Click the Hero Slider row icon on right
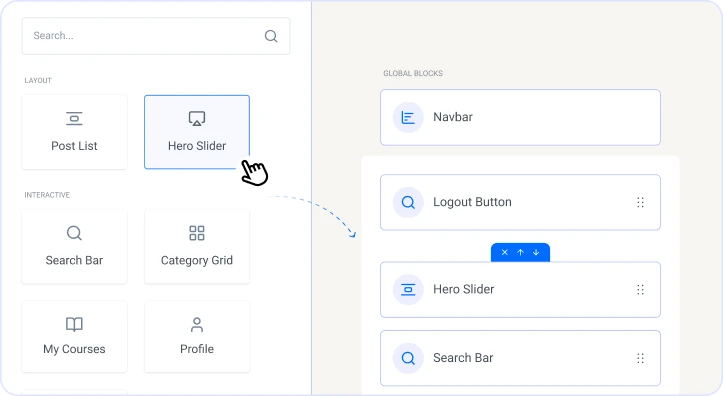Viewport: 723px width, 396px height. [x=408, y=290]
